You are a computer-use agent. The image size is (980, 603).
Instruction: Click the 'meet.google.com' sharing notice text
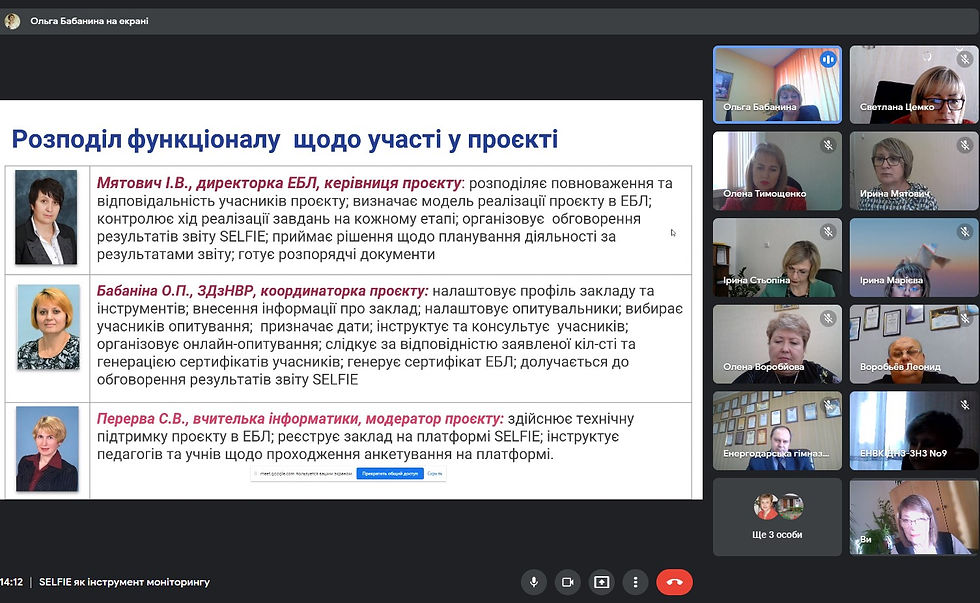point(305,474)
